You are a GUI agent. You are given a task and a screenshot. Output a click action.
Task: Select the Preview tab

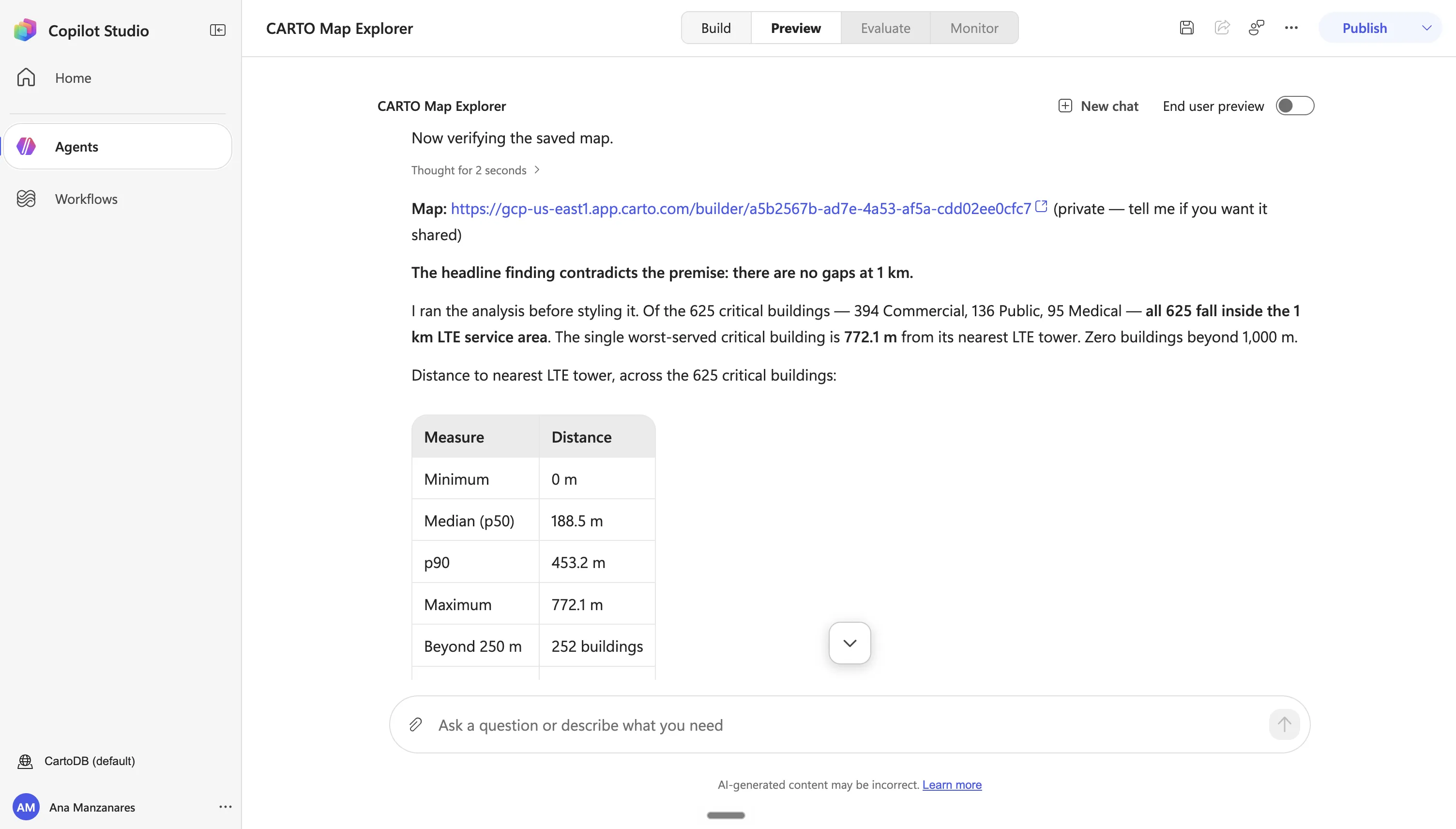[x=795, y=28]
